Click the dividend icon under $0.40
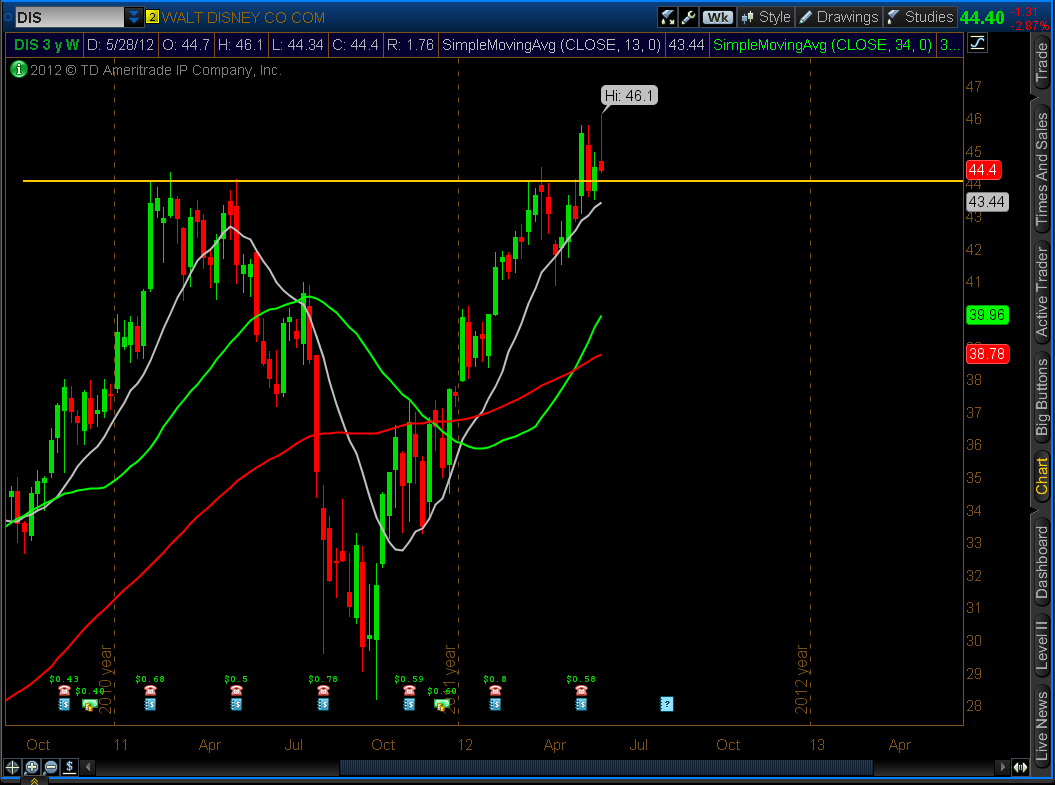The height and width of the screenshot is (785, 1055). point(89,704)
